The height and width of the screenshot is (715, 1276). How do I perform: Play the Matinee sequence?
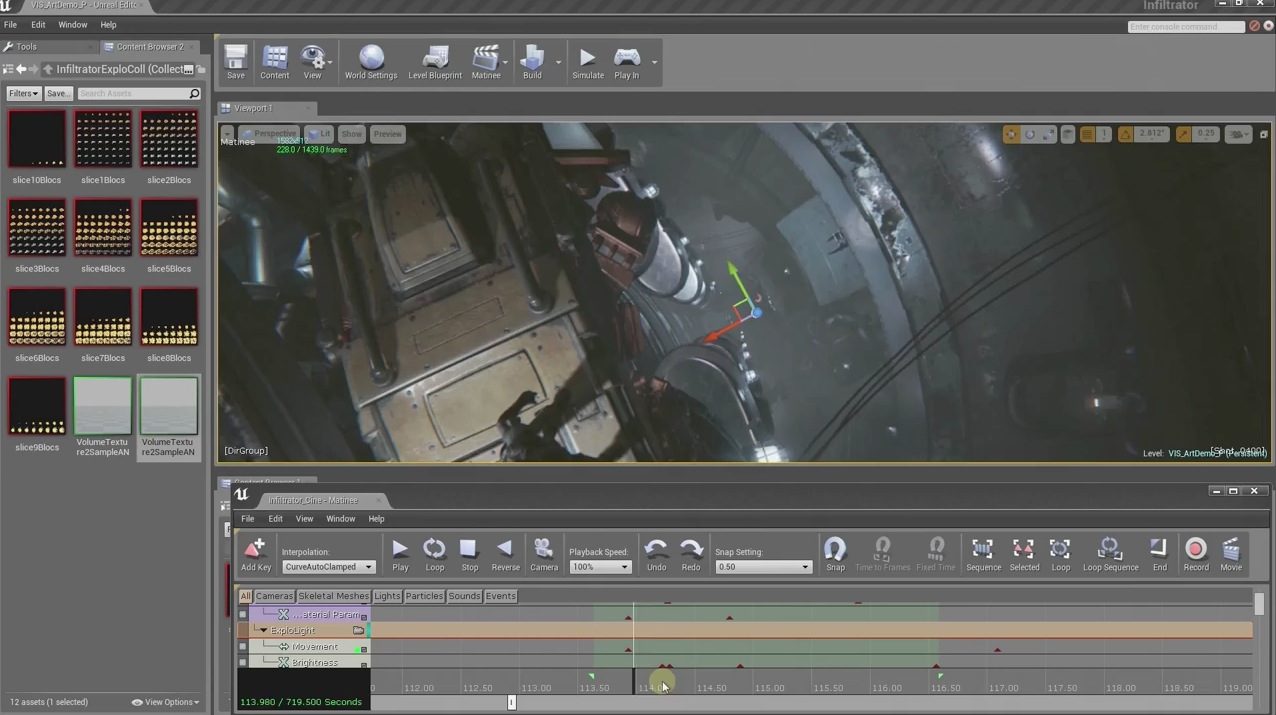tap(400, 554)
